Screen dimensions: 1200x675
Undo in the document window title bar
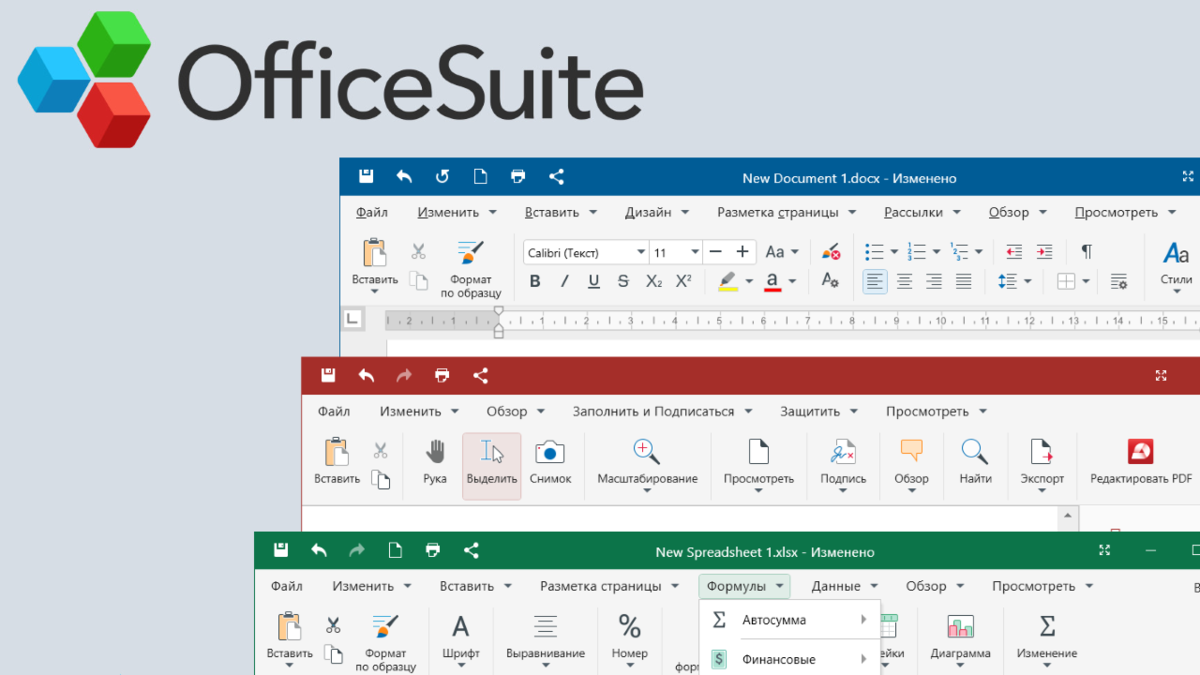[x=404, y=177]
